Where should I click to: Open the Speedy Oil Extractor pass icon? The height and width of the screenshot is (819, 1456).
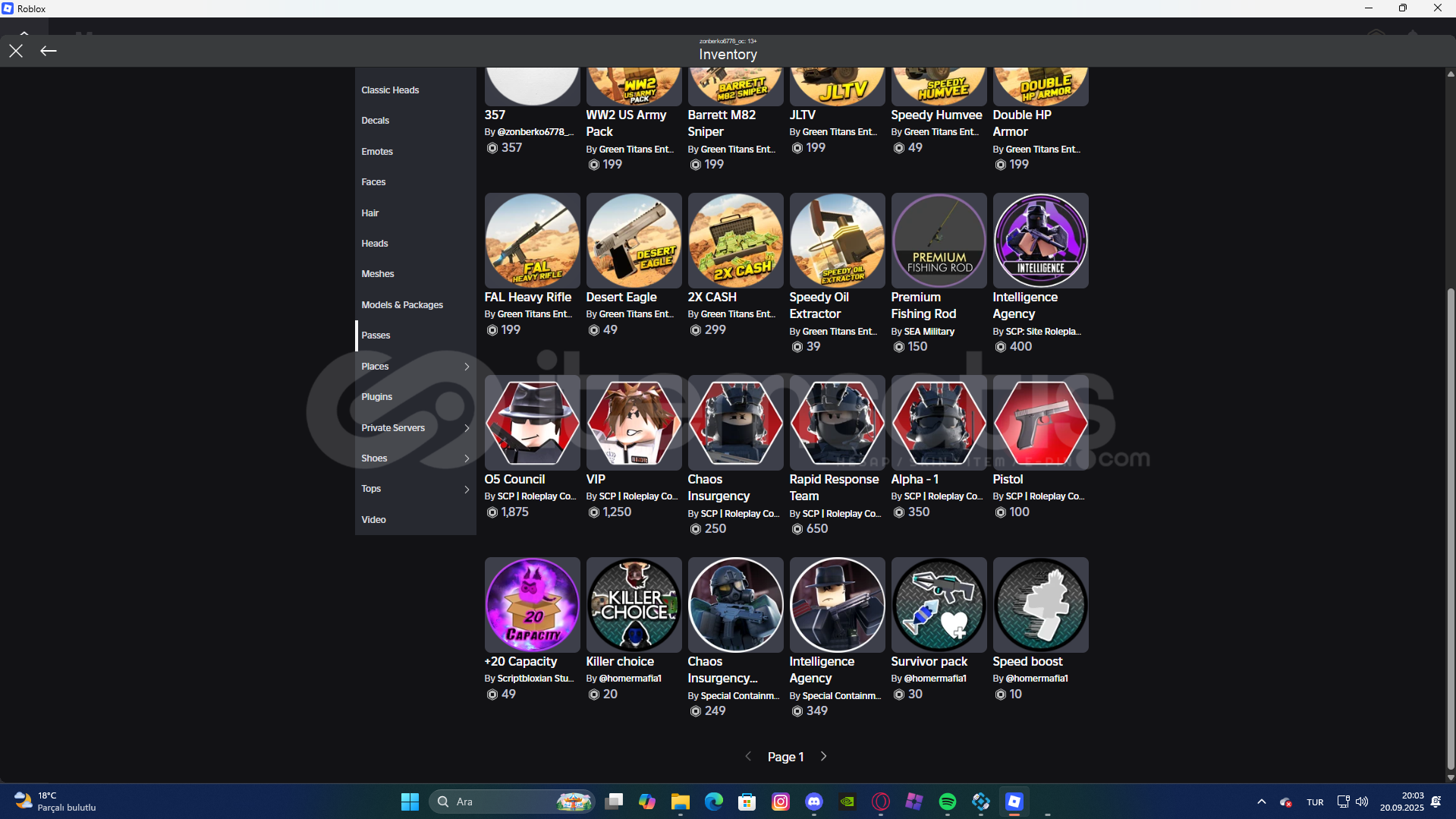click(x=838, y=241)
